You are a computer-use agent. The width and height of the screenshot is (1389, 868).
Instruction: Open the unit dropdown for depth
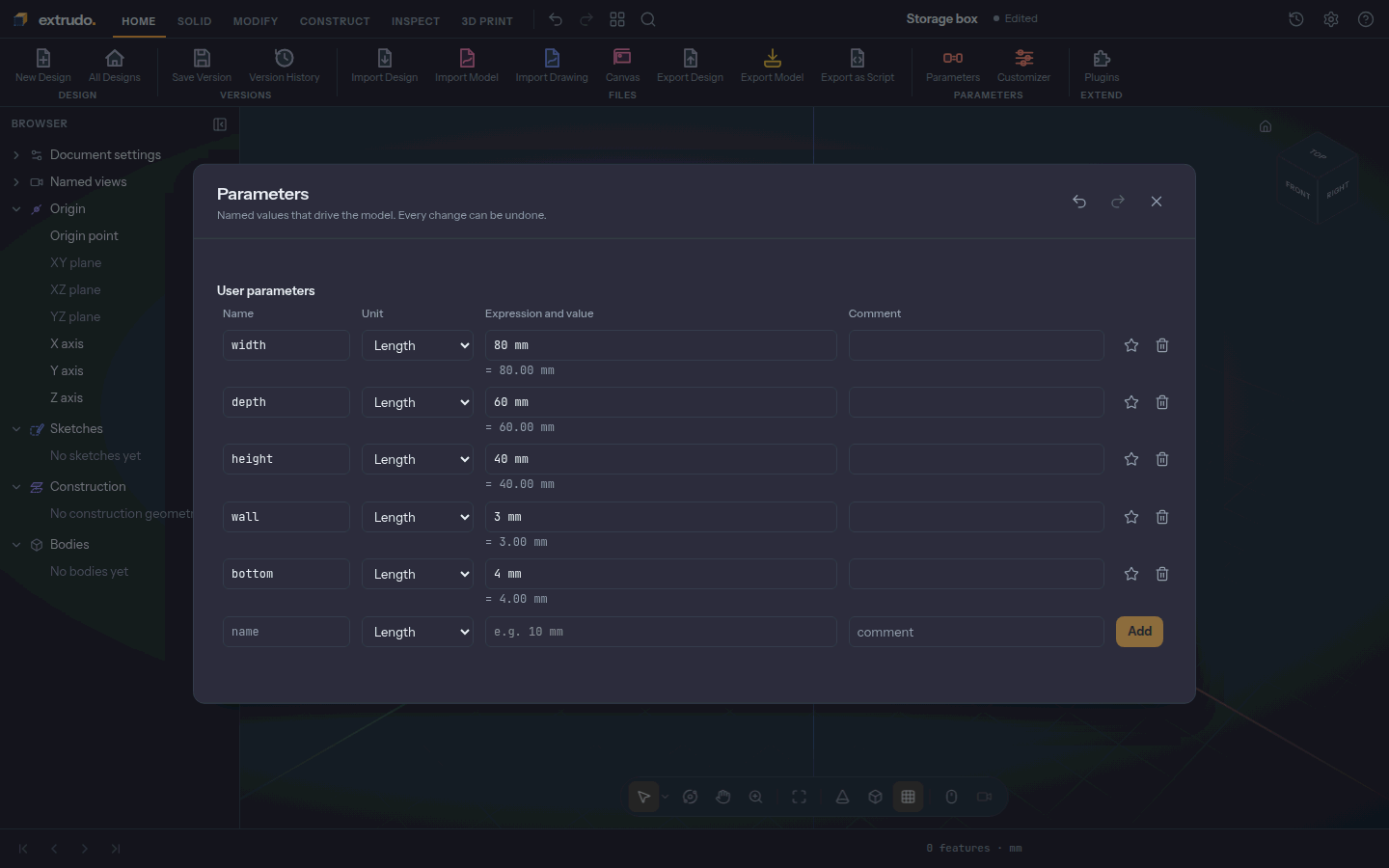click(418, 402)
